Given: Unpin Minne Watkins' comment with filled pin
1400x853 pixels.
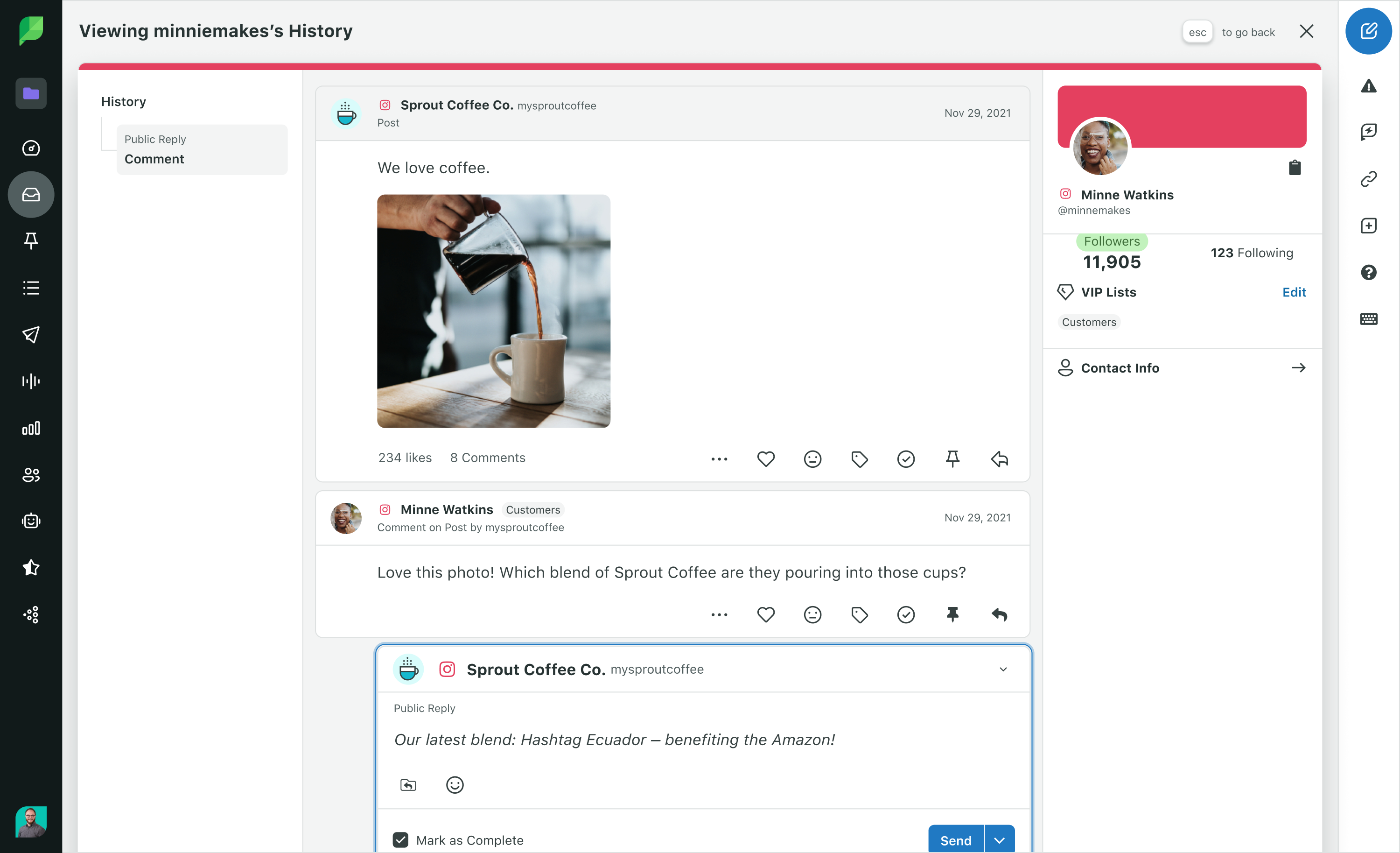Looking at the screenshot, I should coord(952,614).
